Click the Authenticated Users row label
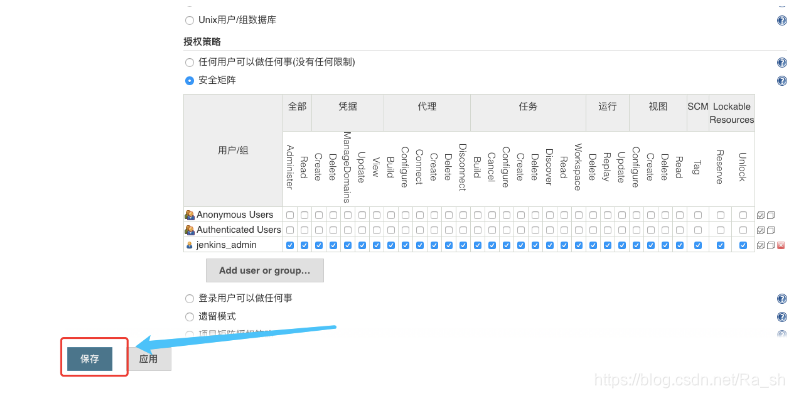Viewport: 794px width, 398px height. click(x=239, y=230)
